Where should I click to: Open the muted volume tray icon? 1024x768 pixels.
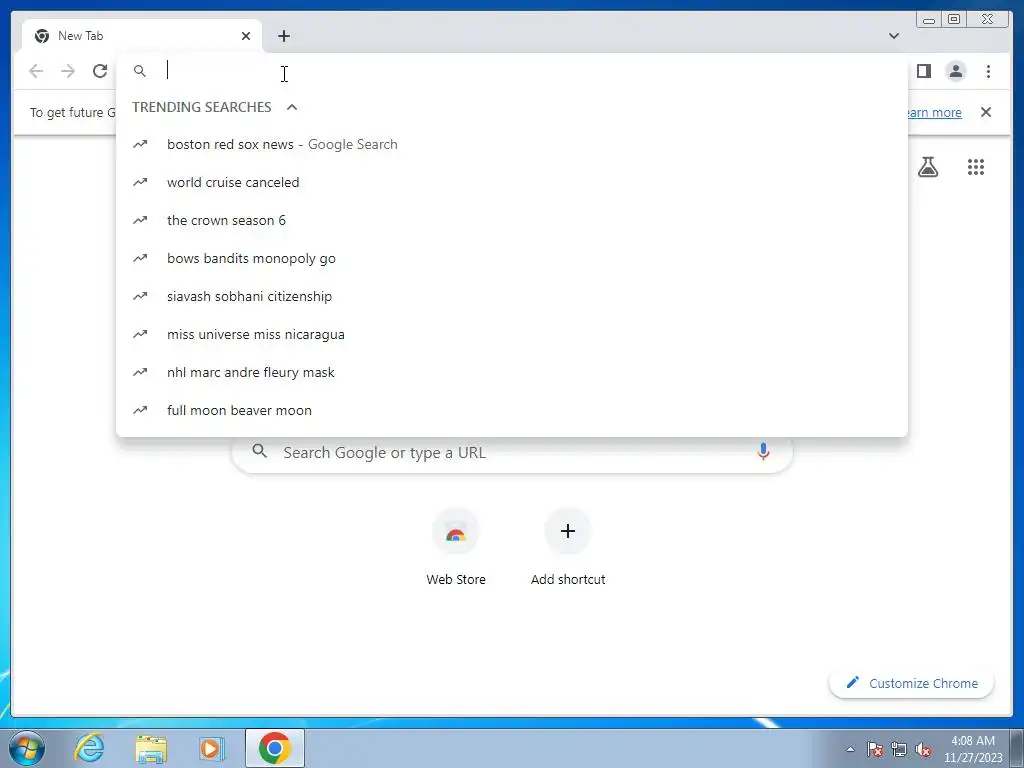pos(923,749)
